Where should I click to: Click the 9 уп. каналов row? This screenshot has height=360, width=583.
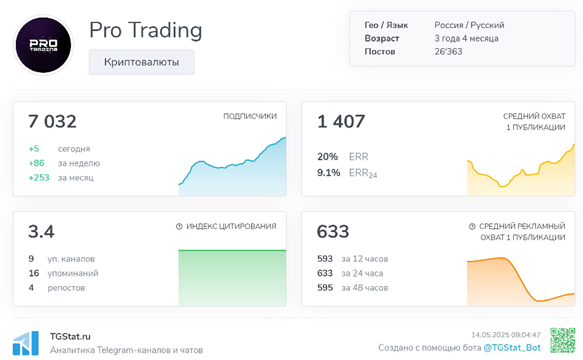point(62,259)
